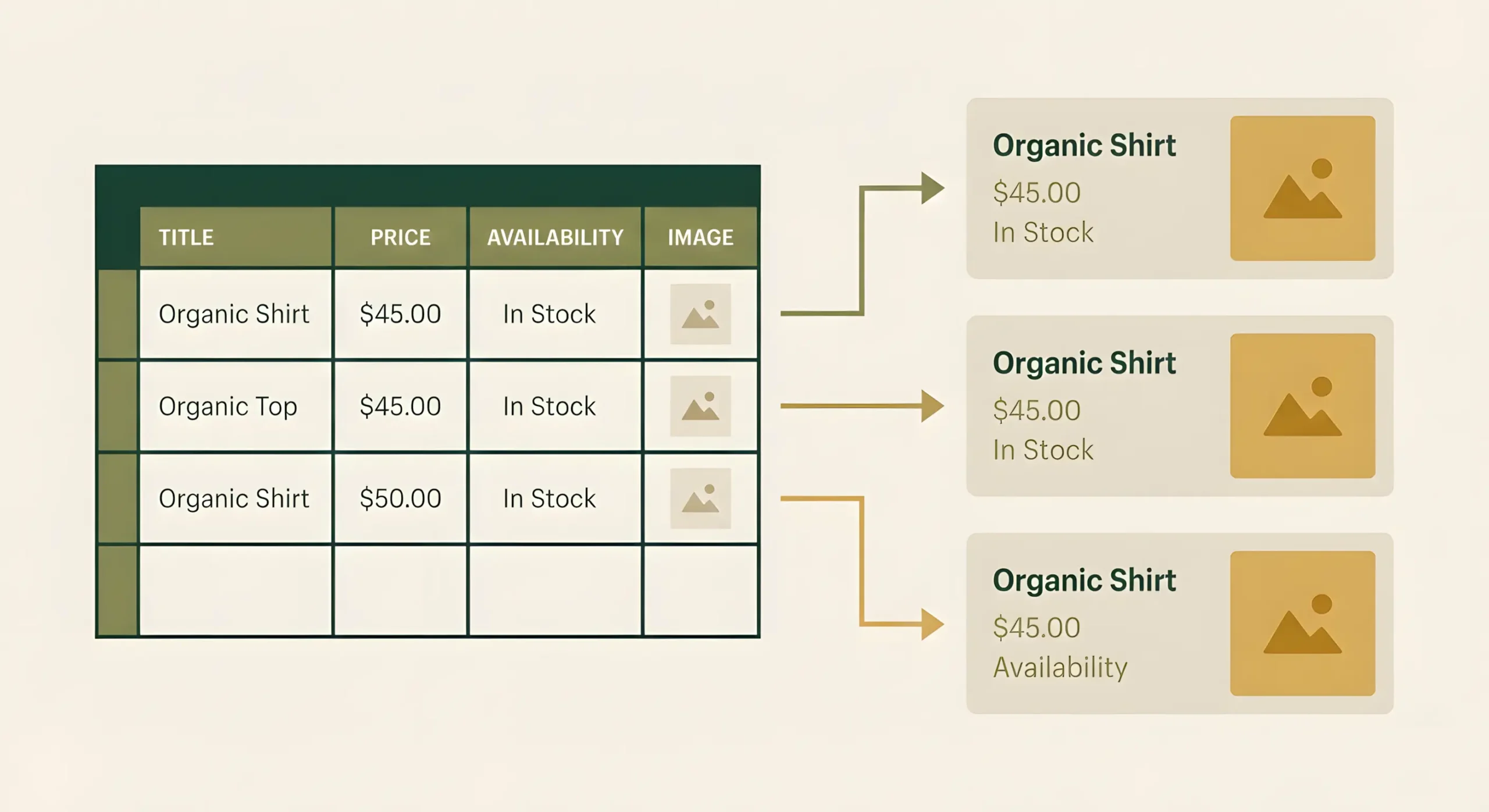Select the thumbnail on the card showing "Availability"
Image resolution: width=1489 pixels, height=812 pixels.
(1302, 624)
